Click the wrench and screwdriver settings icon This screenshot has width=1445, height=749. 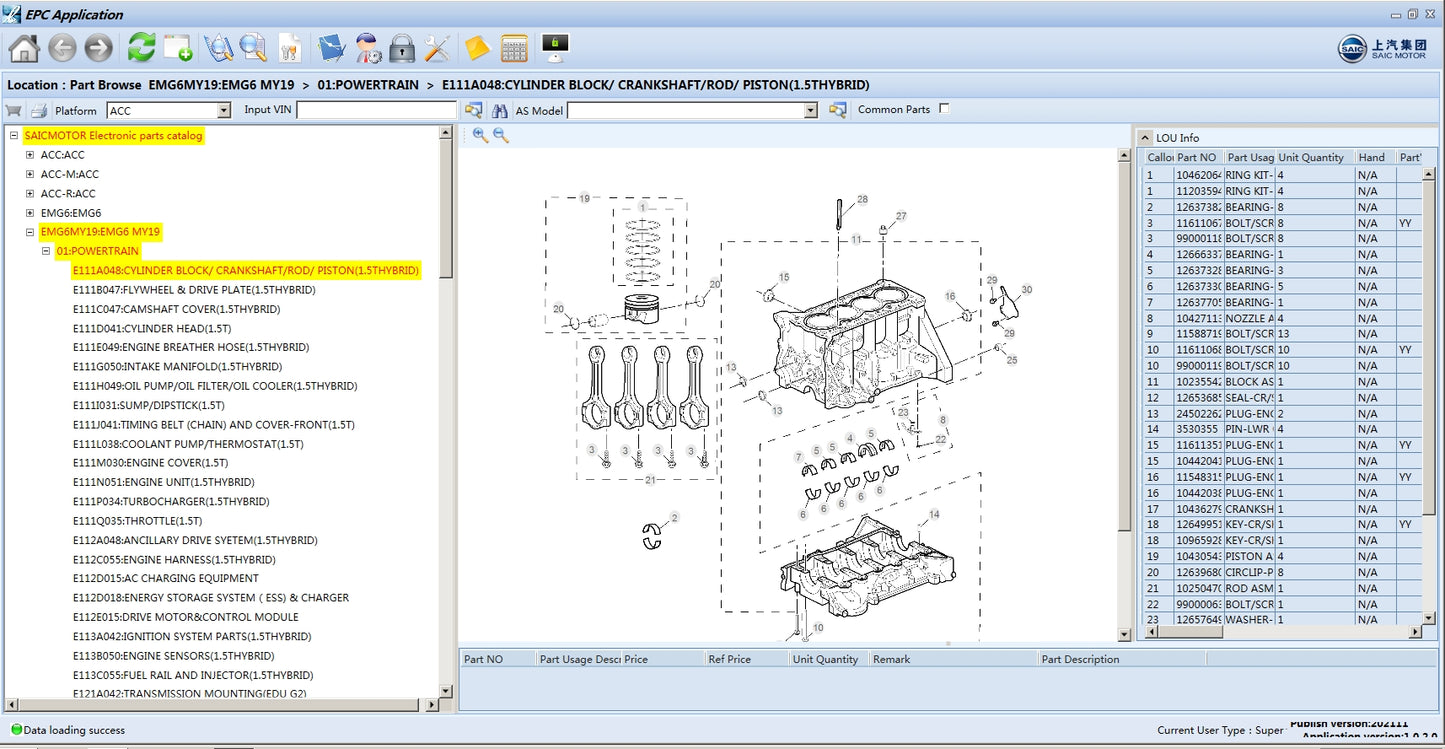coord(437,47)
